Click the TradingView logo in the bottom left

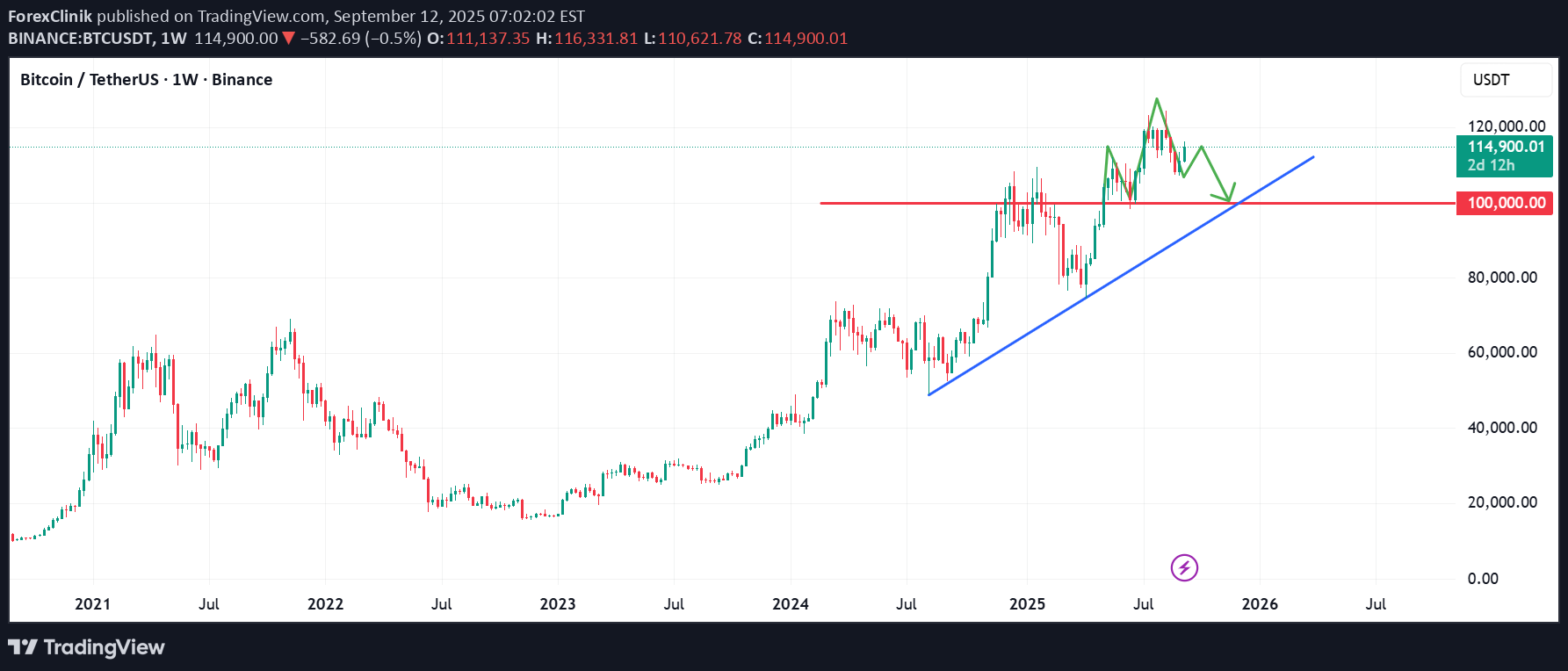click(x=86, y=647)
